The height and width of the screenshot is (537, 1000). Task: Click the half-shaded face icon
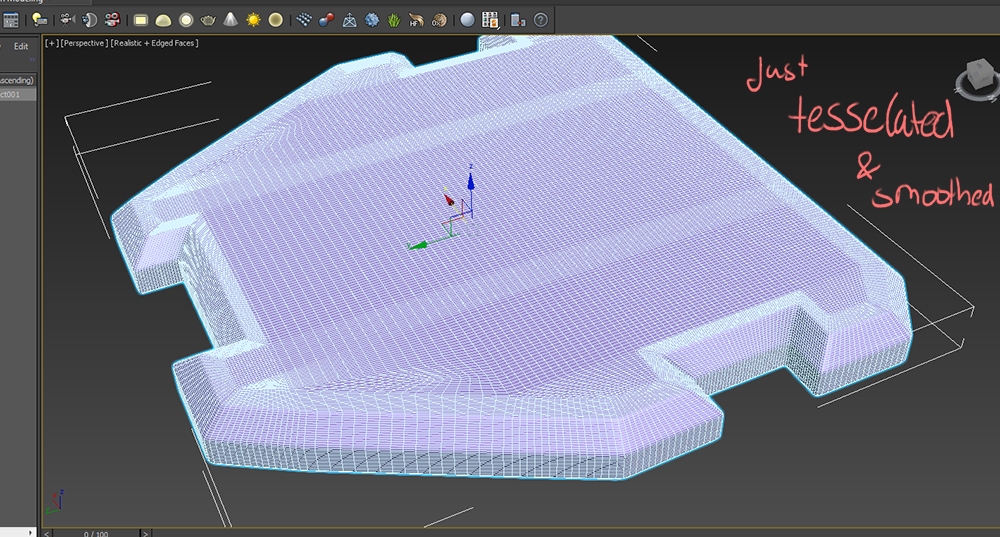(89, 20)
